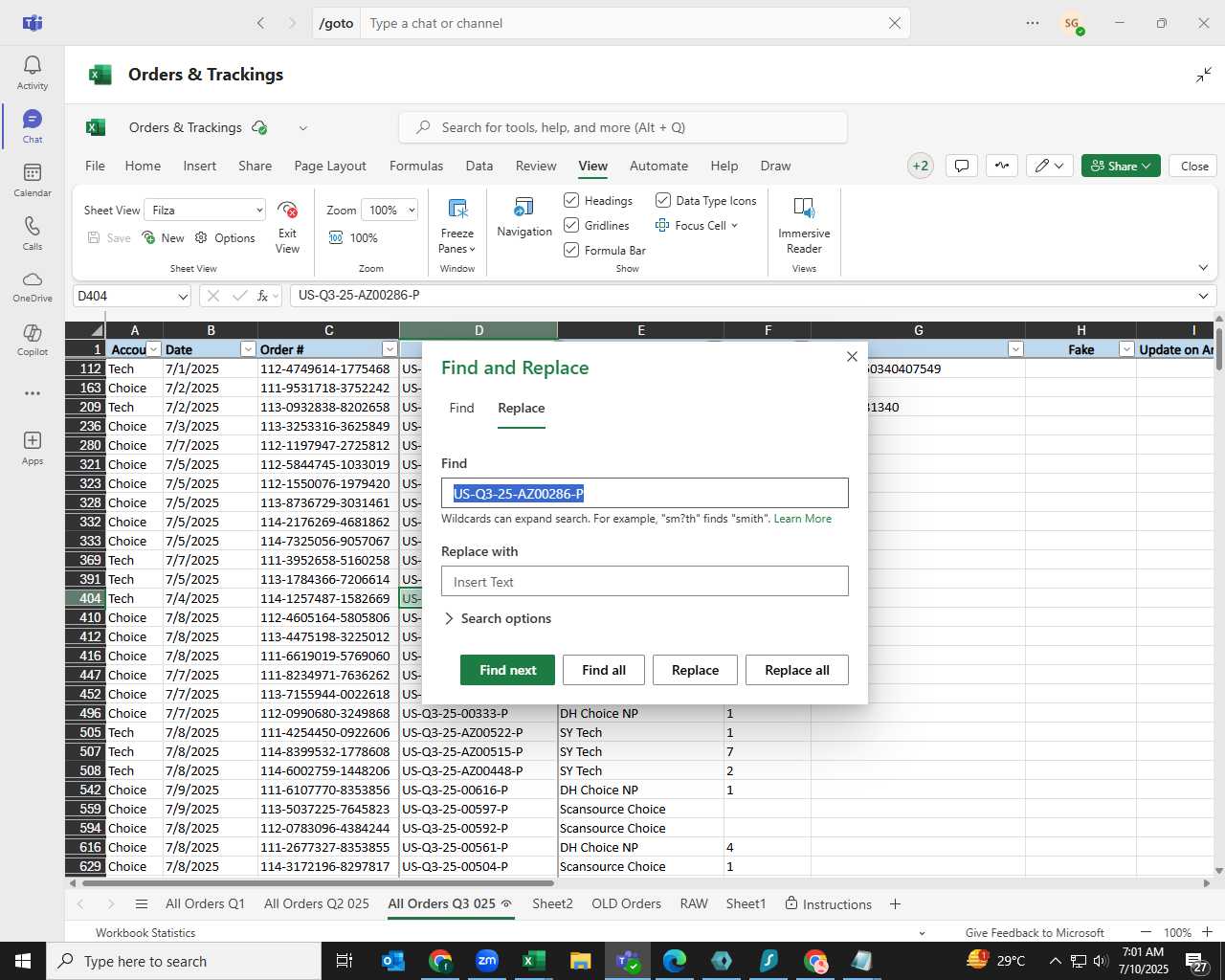Click the insert function fx icon
Viewport: 1225px width, 980px height.
point(263,296)
